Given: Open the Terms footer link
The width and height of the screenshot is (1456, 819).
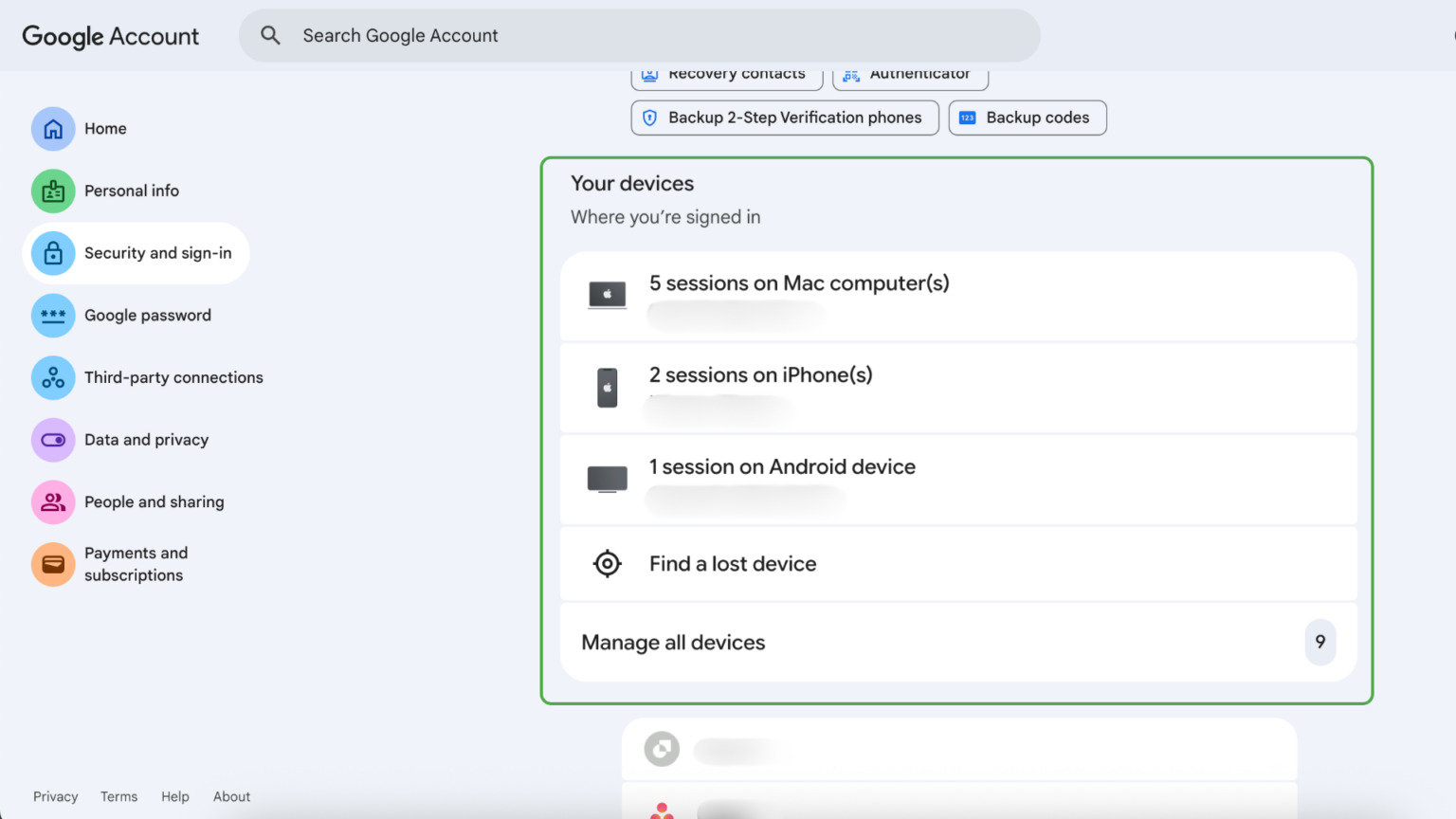Looking at the screenshot, I should 119,797.
